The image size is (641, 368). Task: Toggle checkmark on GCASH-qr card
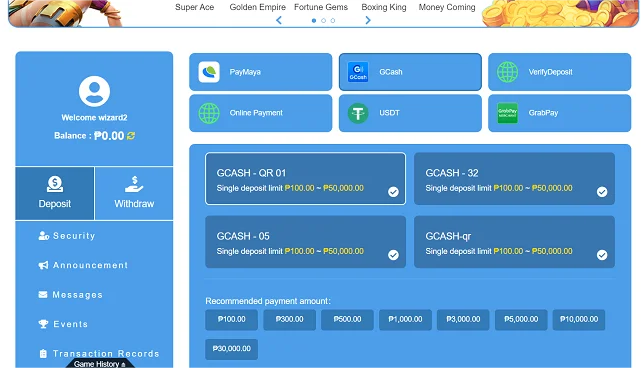602,255
